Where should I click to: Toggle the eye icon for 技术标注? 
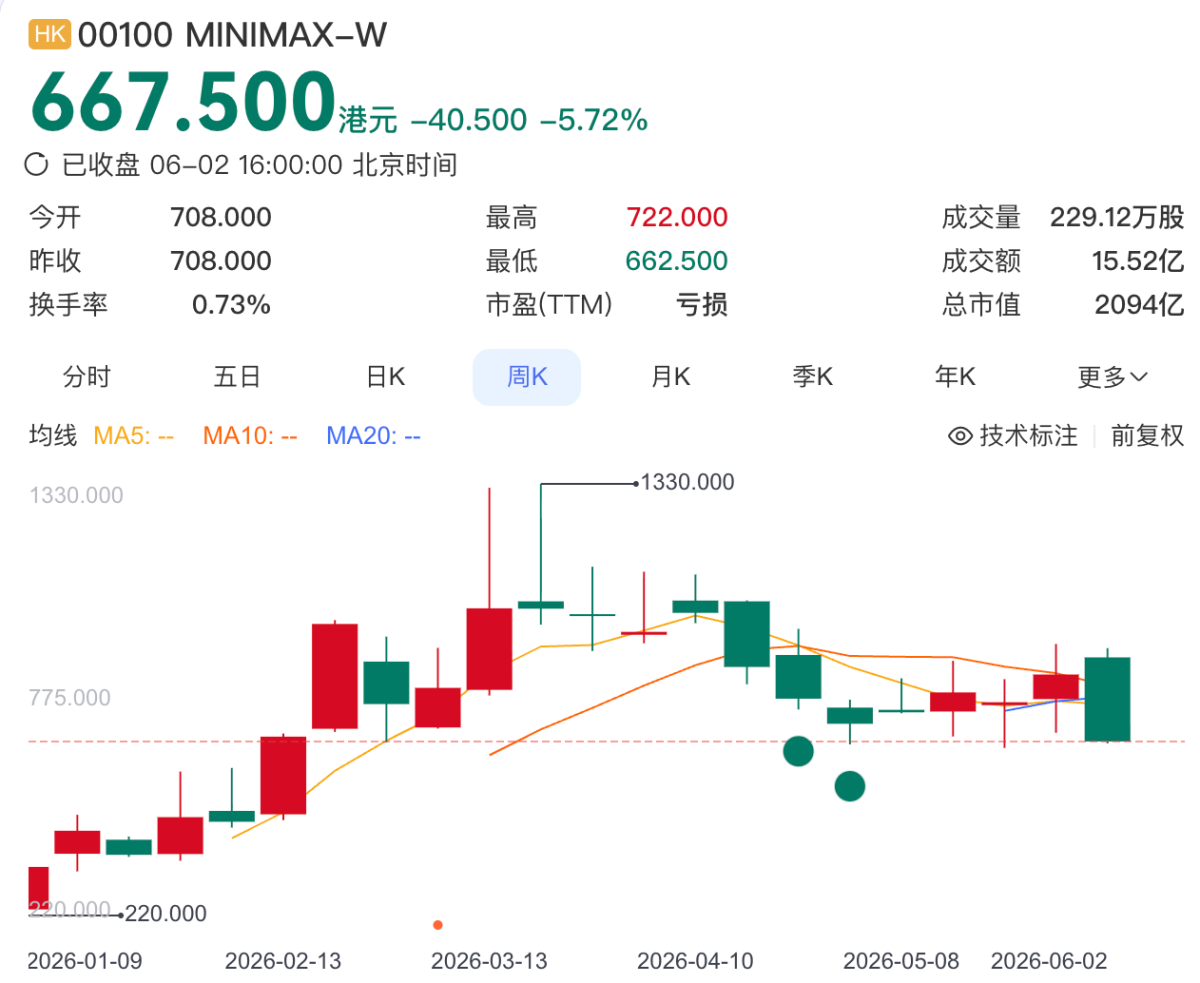pyautogui.click(x=960, y=436)
